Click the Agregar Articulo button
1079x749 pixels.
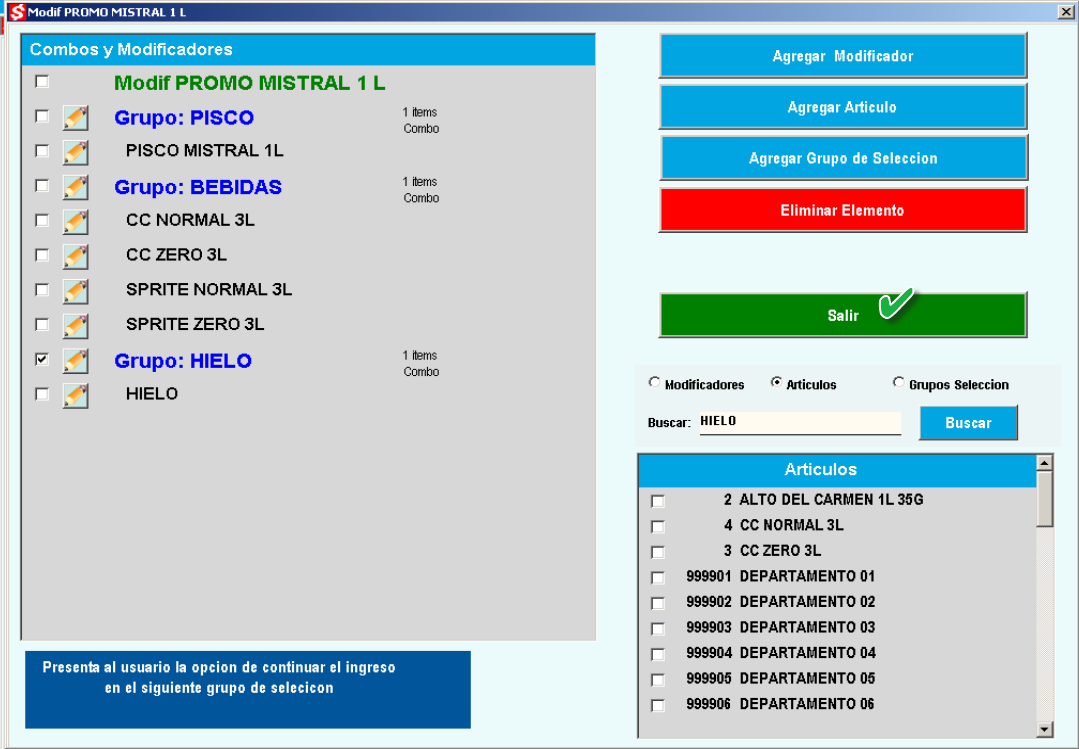coord(843,107)
